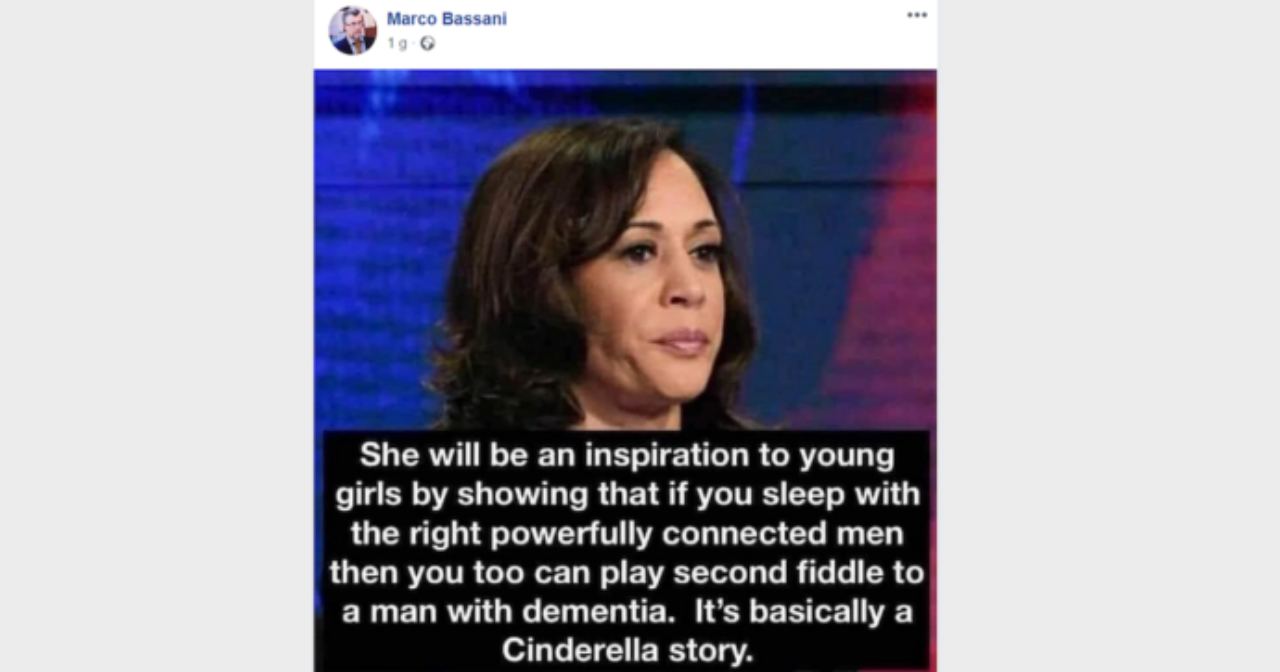The width and height of the screenshot is (1280, 672).
Task: Click the gray margin right of post
Action: coord(1108,336)
